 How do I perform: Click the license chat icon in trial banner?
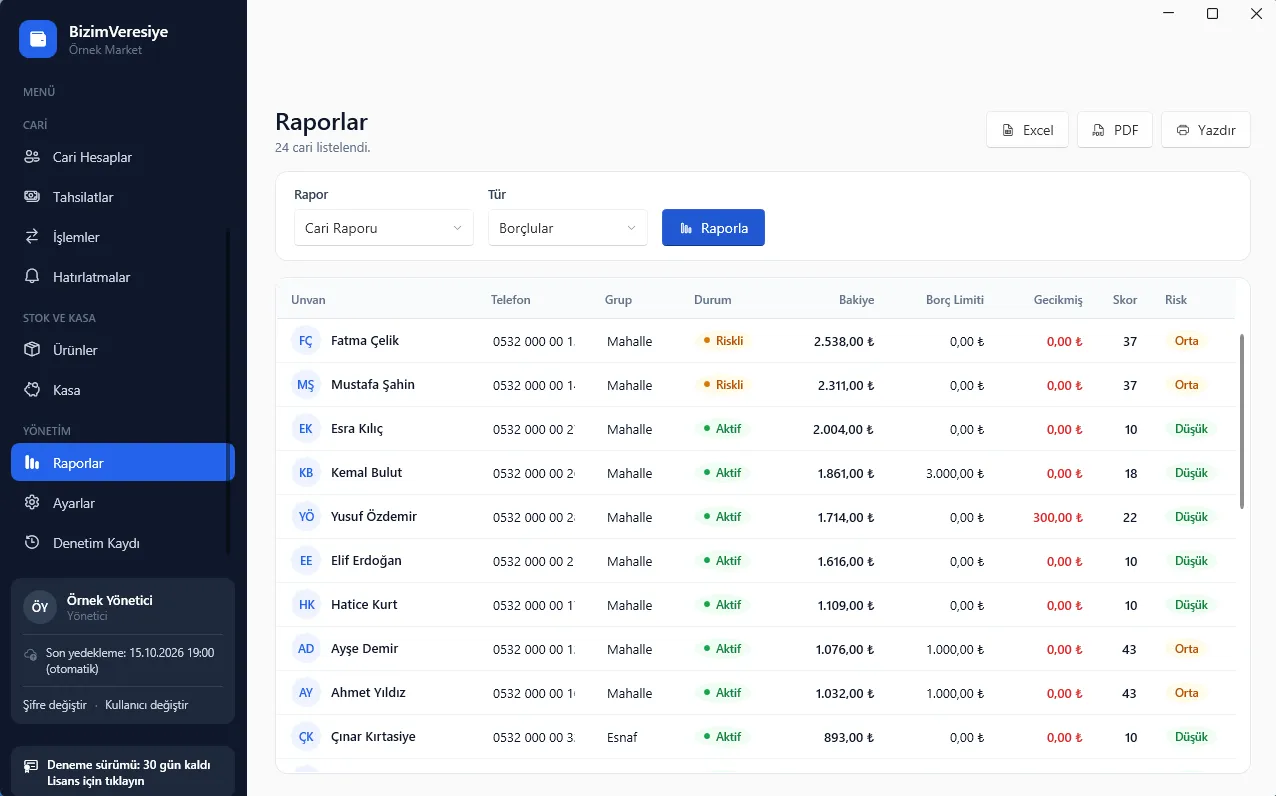(31, 766)
